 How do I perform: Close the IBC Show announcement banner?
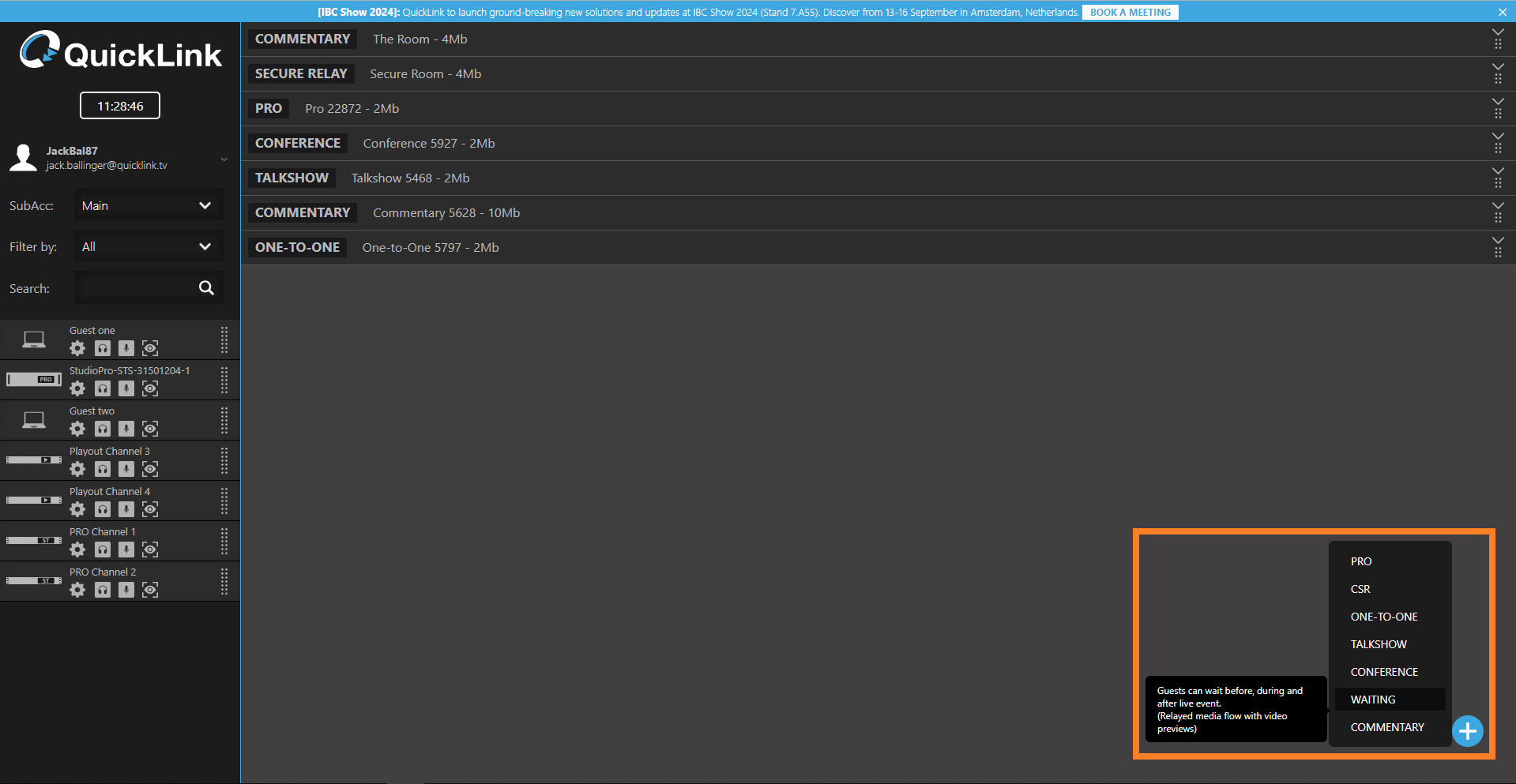(1502, 13)
